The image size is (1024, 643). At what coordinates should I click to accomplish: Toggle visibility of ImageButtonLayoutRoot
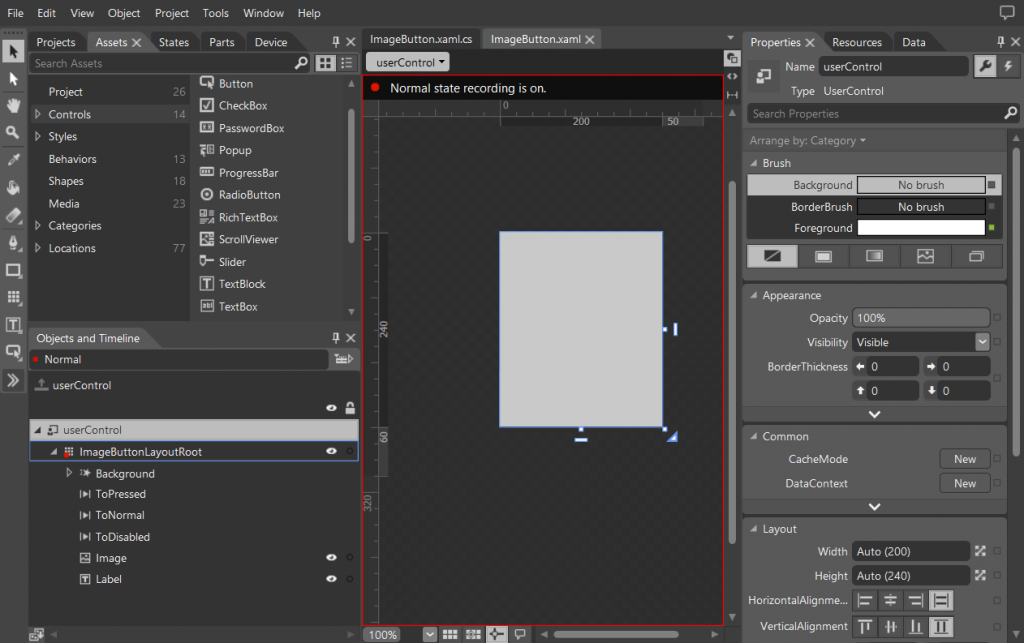click(x=331, y=452)
